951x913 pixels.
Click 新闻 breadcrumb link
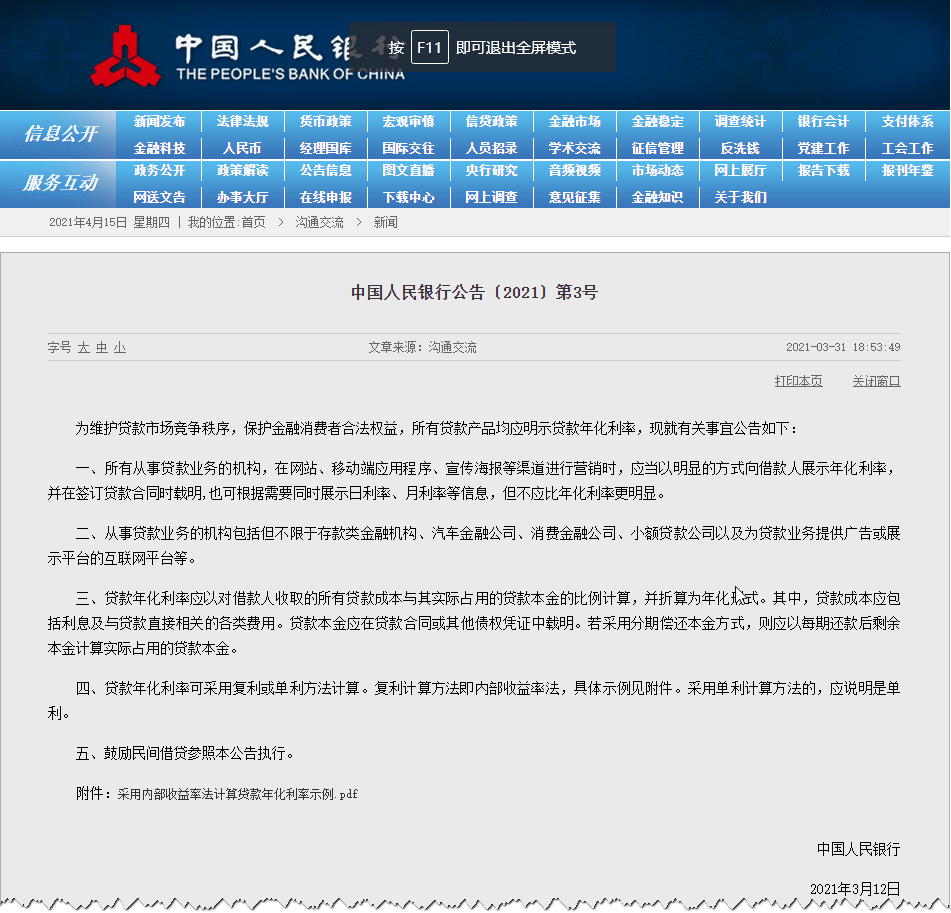coord(386,223)
